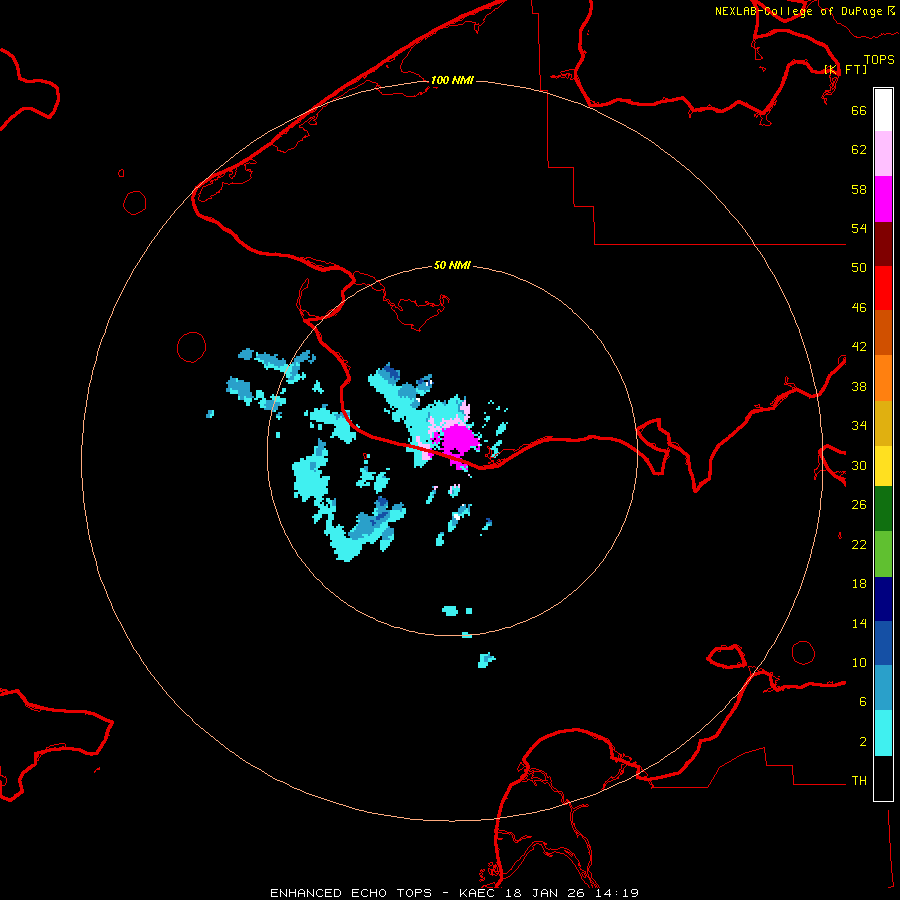This screenshot has width=900, height=900.
Task: Select the light green legend swatch
Action: point(883,554)
